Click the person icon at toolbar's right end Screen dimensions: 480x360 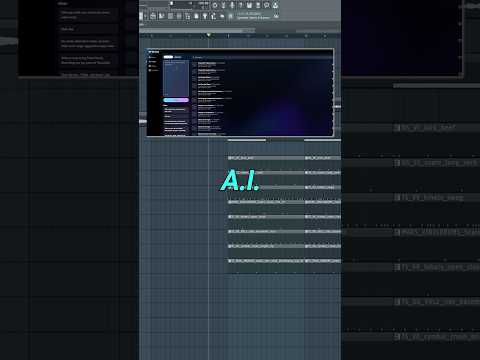coord(275,5)
